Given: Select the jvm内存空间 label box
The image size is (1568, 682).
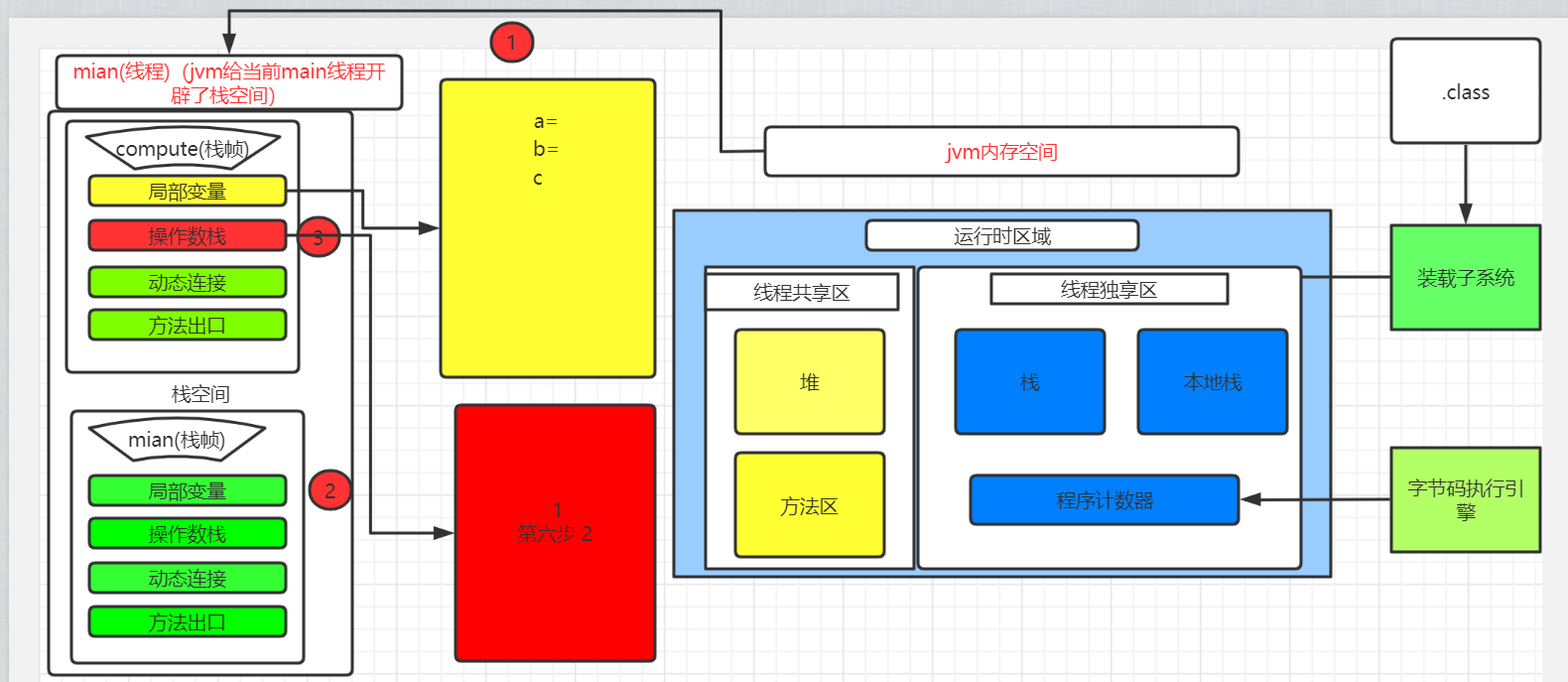Looking at the screenshot, I should (1001, 152).
